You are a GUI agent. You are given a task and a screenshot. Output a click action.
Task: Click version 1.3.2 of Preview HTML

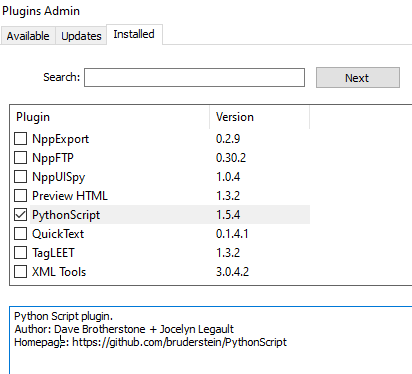pyautogui.click(x=228, y=196)
